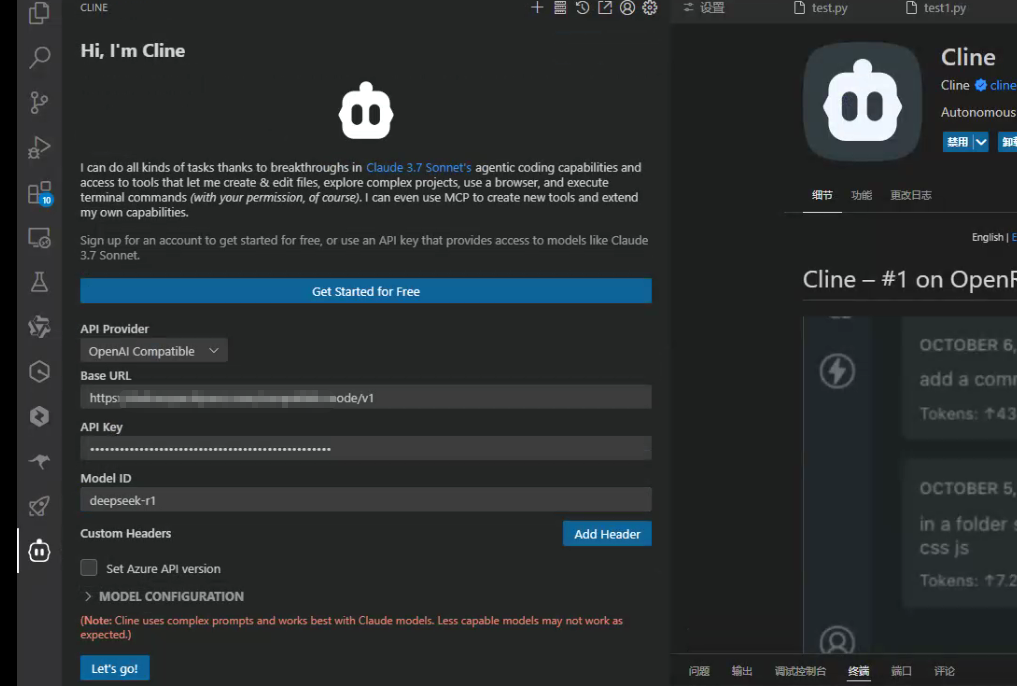Open the 调试控制台 panel tab
Image resolution: width=1017 pixels, height=686 pixels.
800,671
